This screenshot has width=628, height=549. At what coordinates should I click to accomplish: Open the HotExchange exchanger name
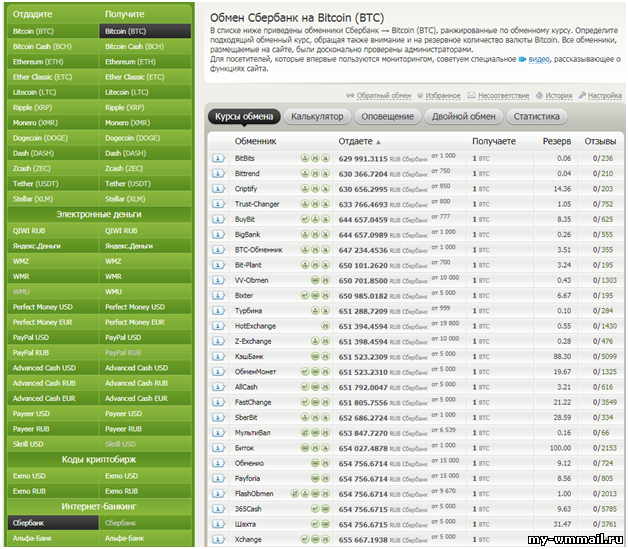click(255, 326)
